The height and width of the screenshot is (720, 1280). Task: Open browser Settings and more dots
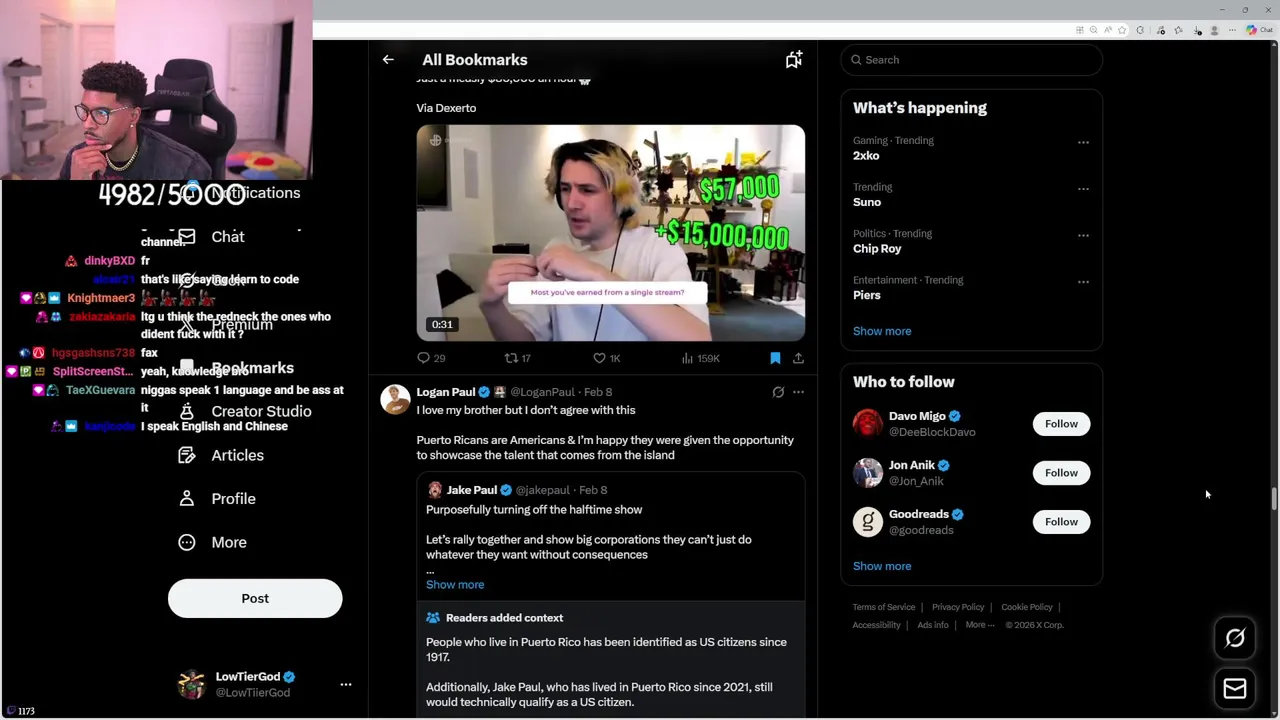click(1232, 30)
